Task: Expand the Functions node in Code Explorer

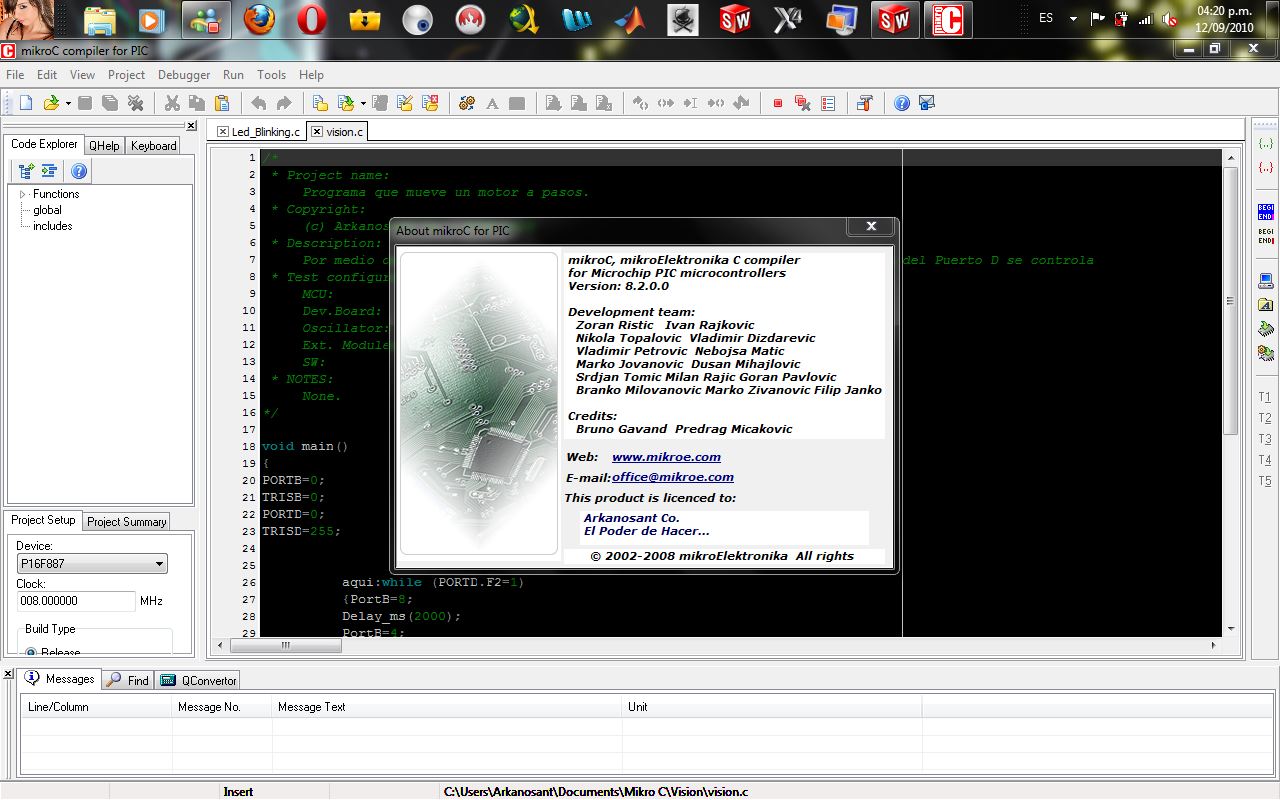Action: click(22, 194)
